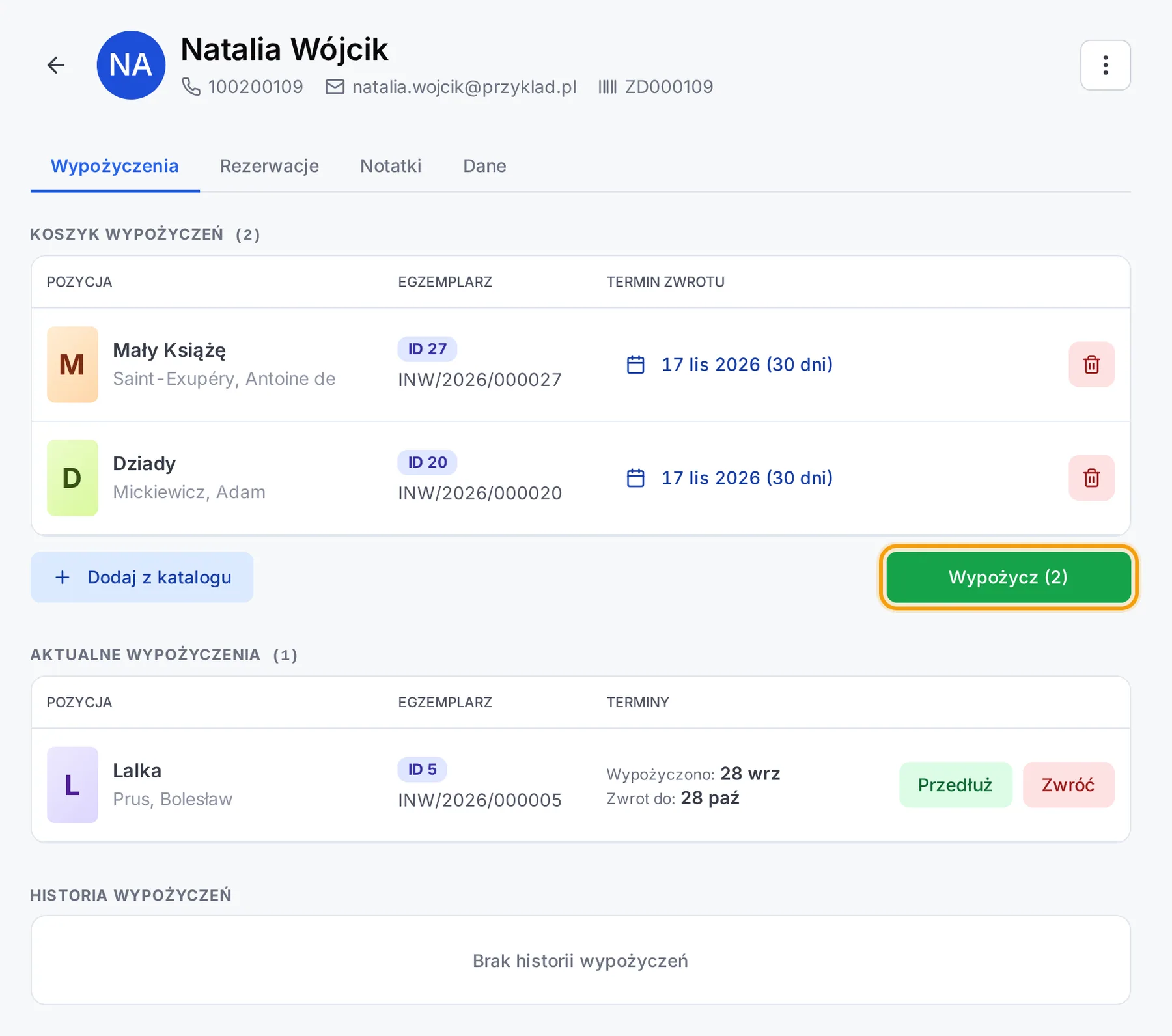1172x1036 pixels.
Task: Return Lalka with the Zwróć button
Action: pyautogui.click(x=1068, y=785)
